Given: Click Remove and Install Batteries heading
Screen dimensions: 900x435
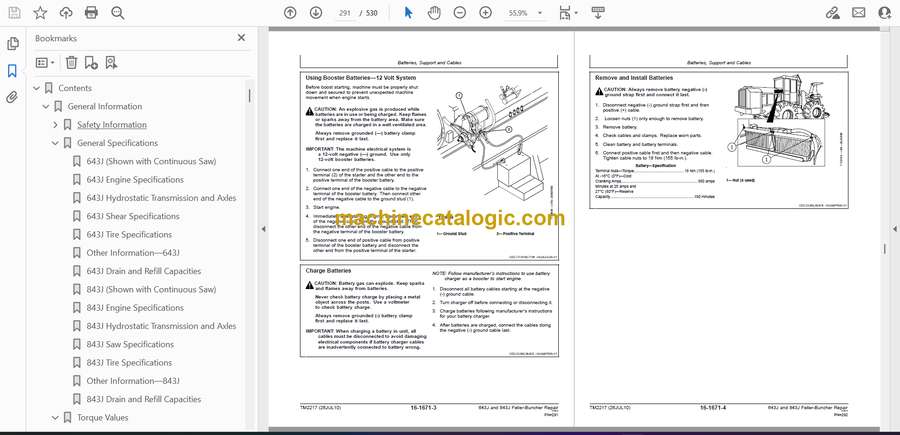Looking at the screenshot, I should [x=634, y=77].
